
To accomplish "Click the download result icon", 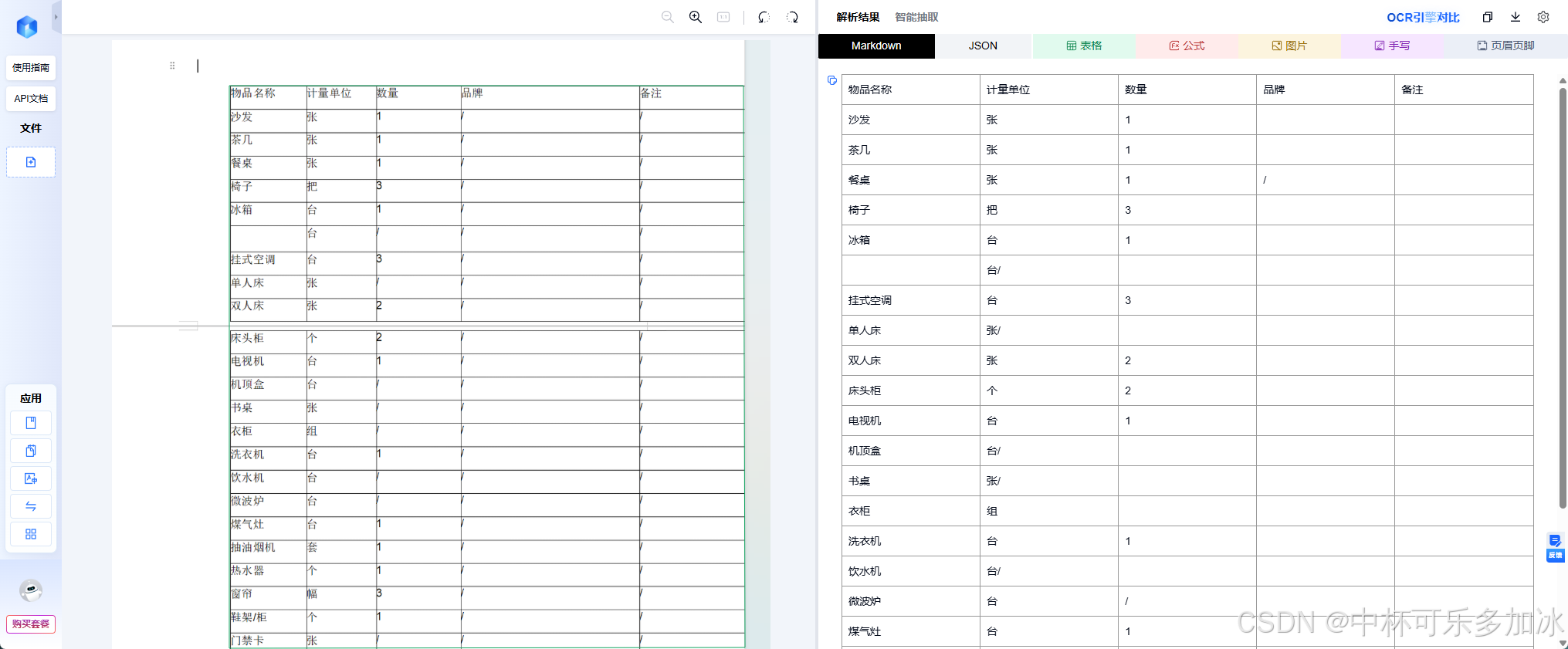I will pos(1516,17).
